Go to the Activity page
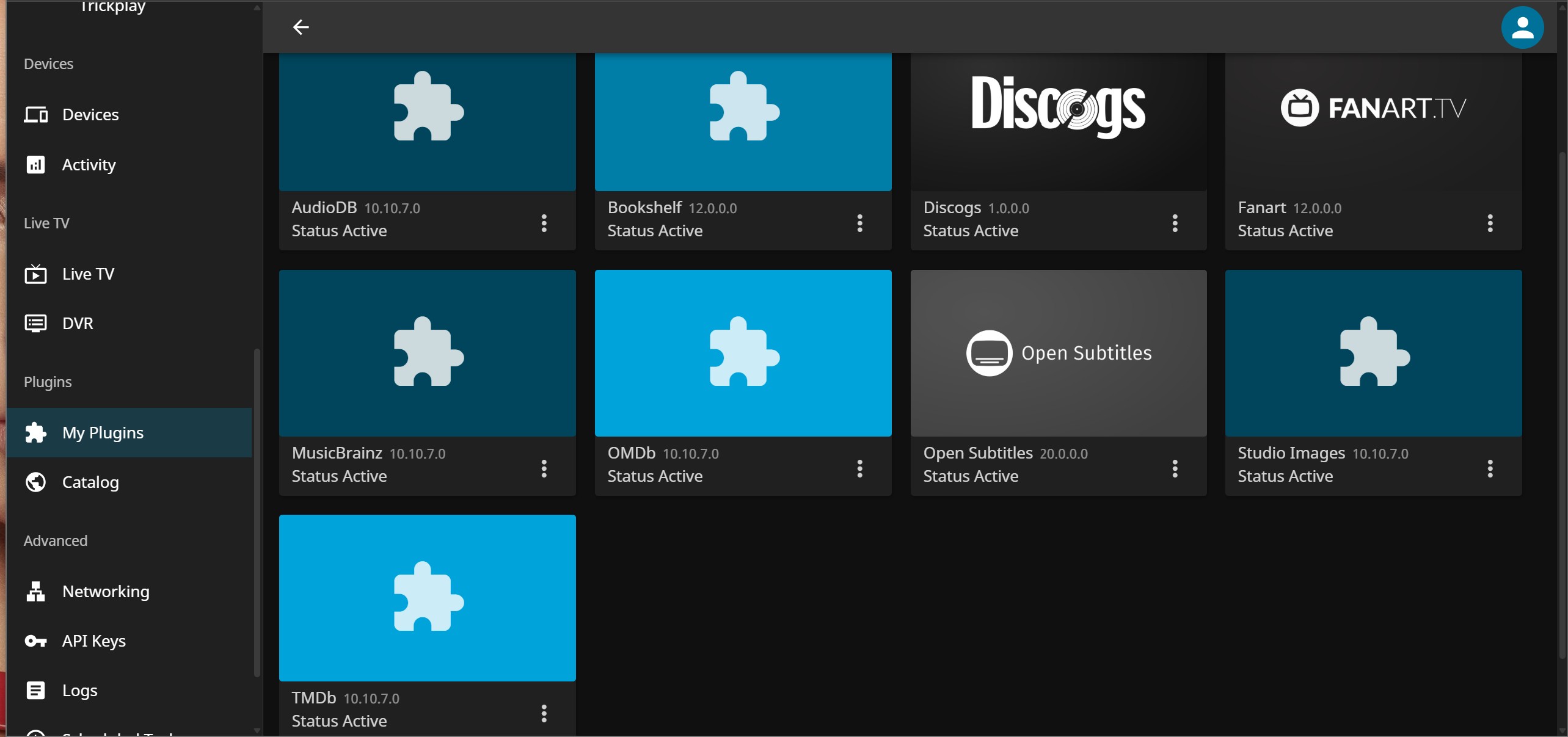1568x737 pixels. [89, 165]
